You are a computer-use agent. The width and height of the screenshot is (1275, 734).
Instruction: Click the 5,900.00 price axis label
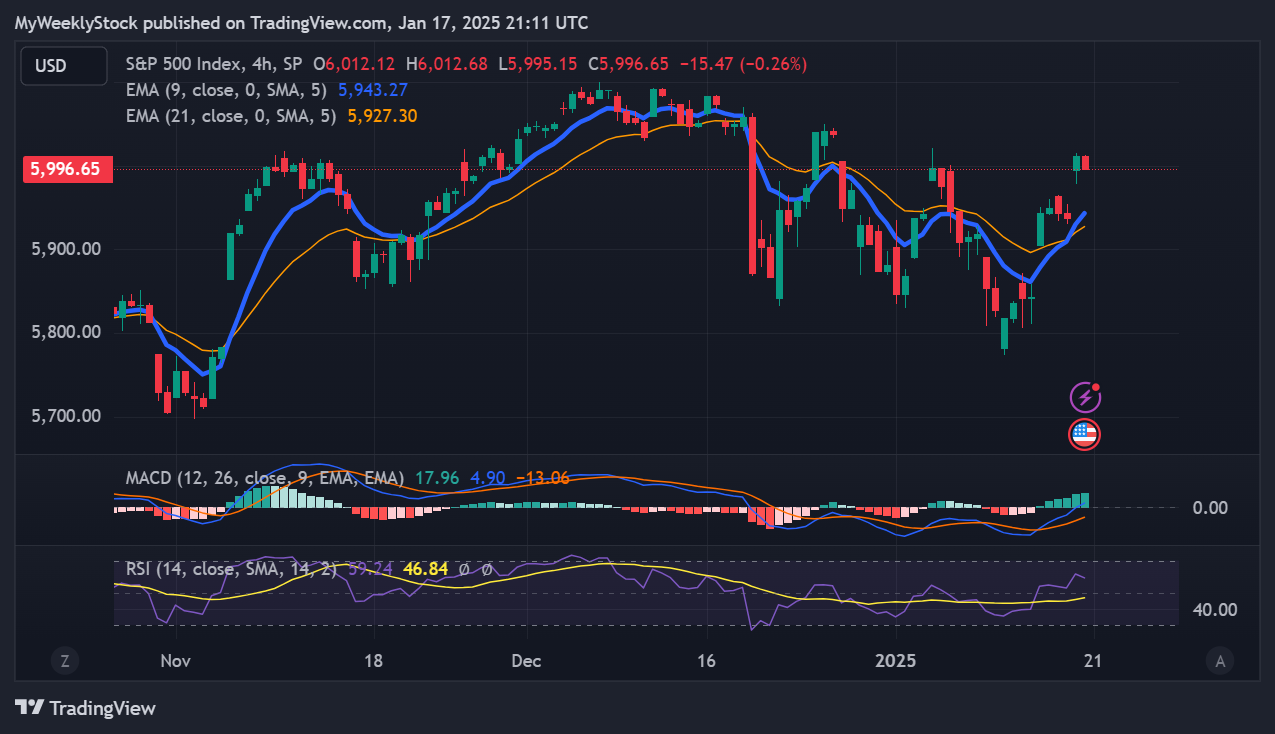65,248
